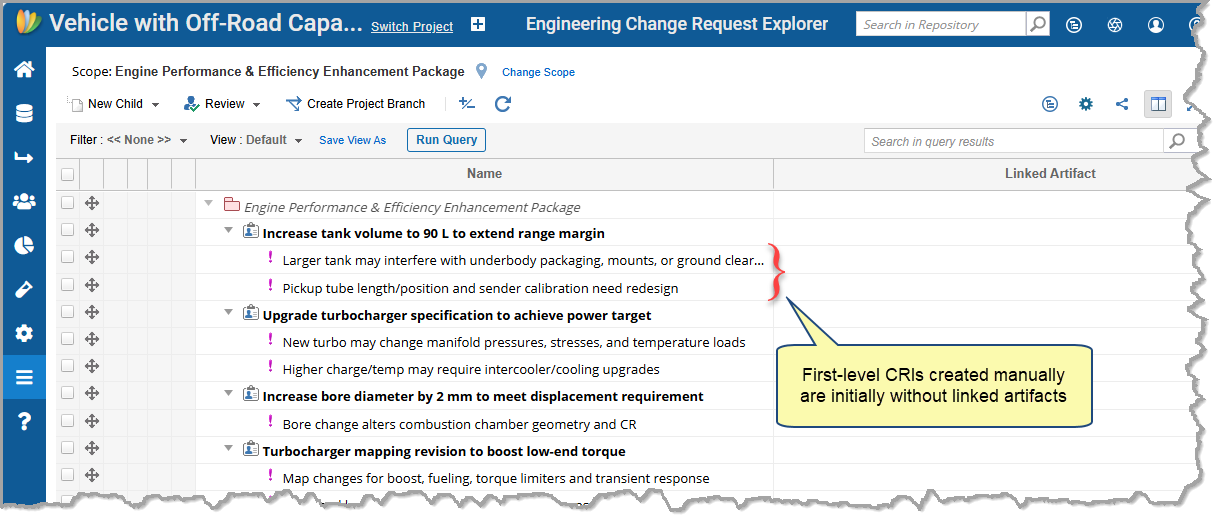Open the sidebar gear settings icon
The width and height of the screenshot is (1224, 526).
[23, 333]
